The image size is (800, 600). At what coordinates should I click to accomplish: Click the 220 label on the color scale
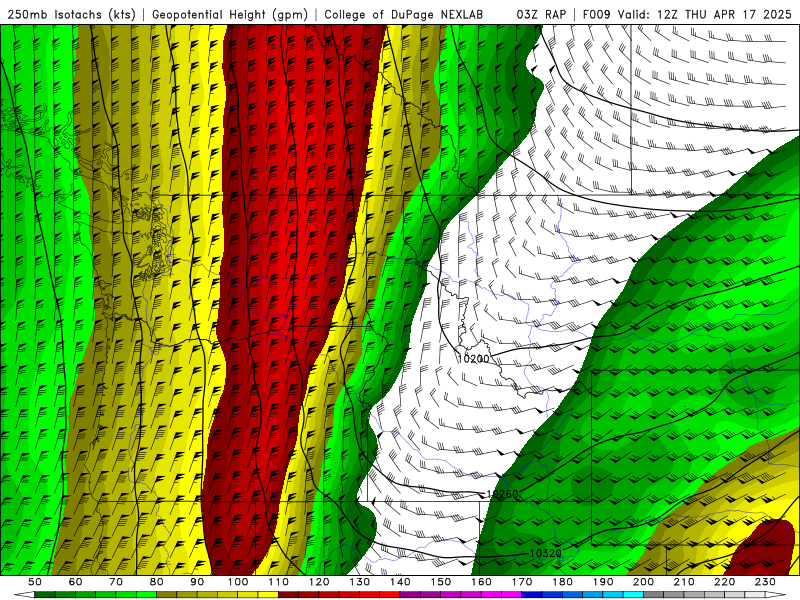tap(724, 582)
